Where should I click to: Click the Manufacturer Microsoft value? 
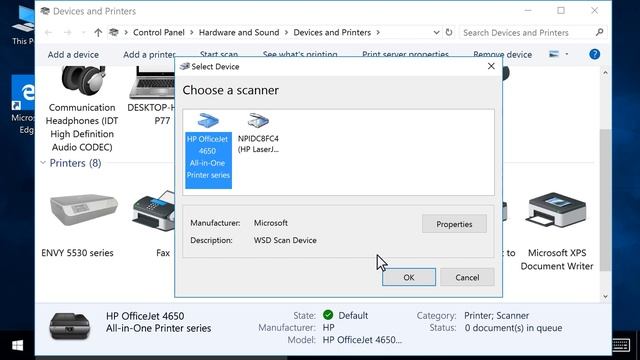coord(271,223)
